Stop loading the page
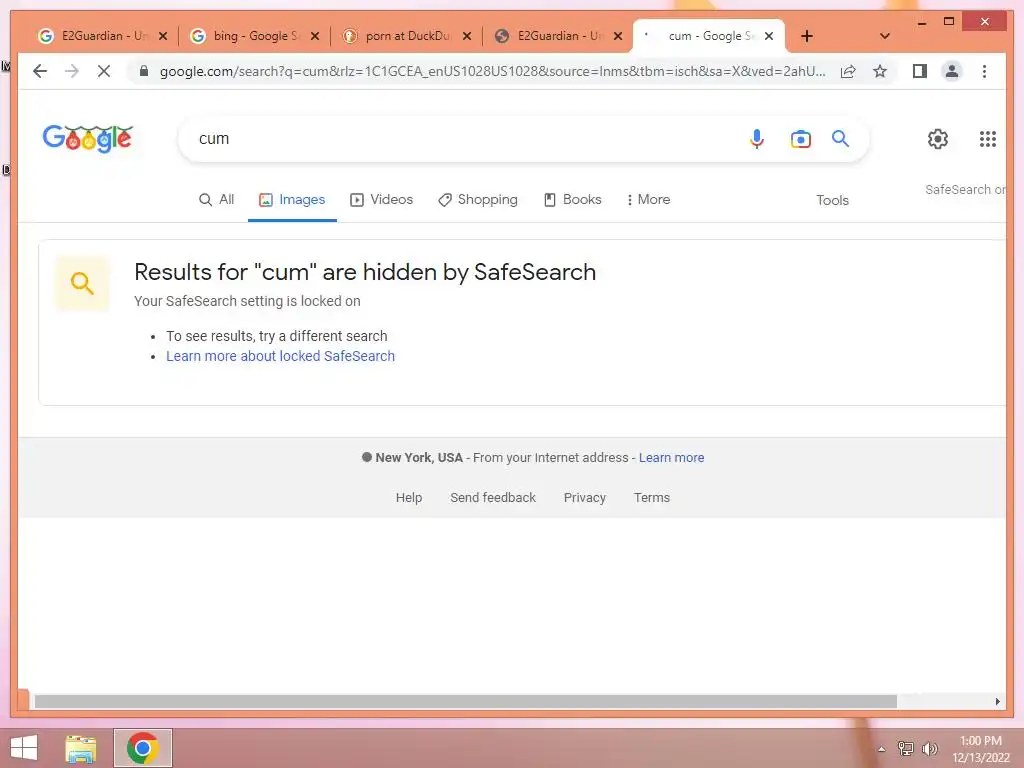 click(x=104, y=71)
